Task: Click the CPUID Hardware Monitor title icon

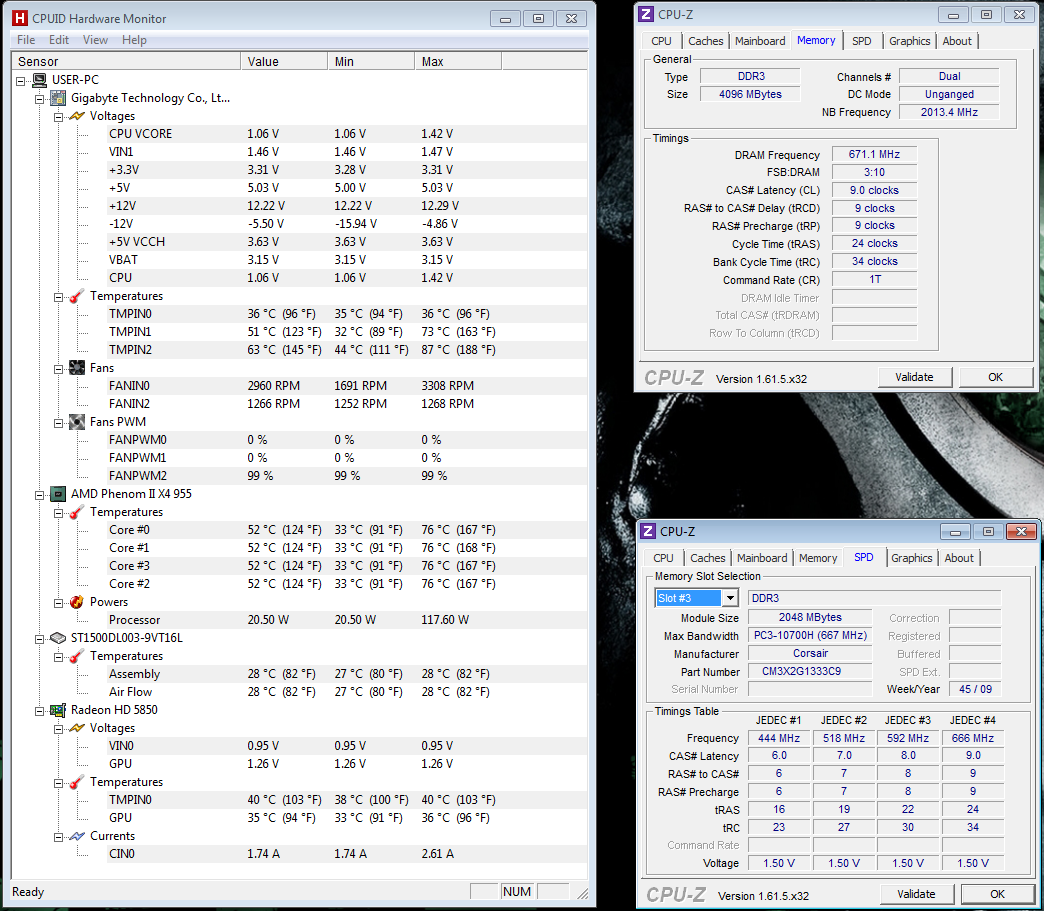Action: [21, 18]
